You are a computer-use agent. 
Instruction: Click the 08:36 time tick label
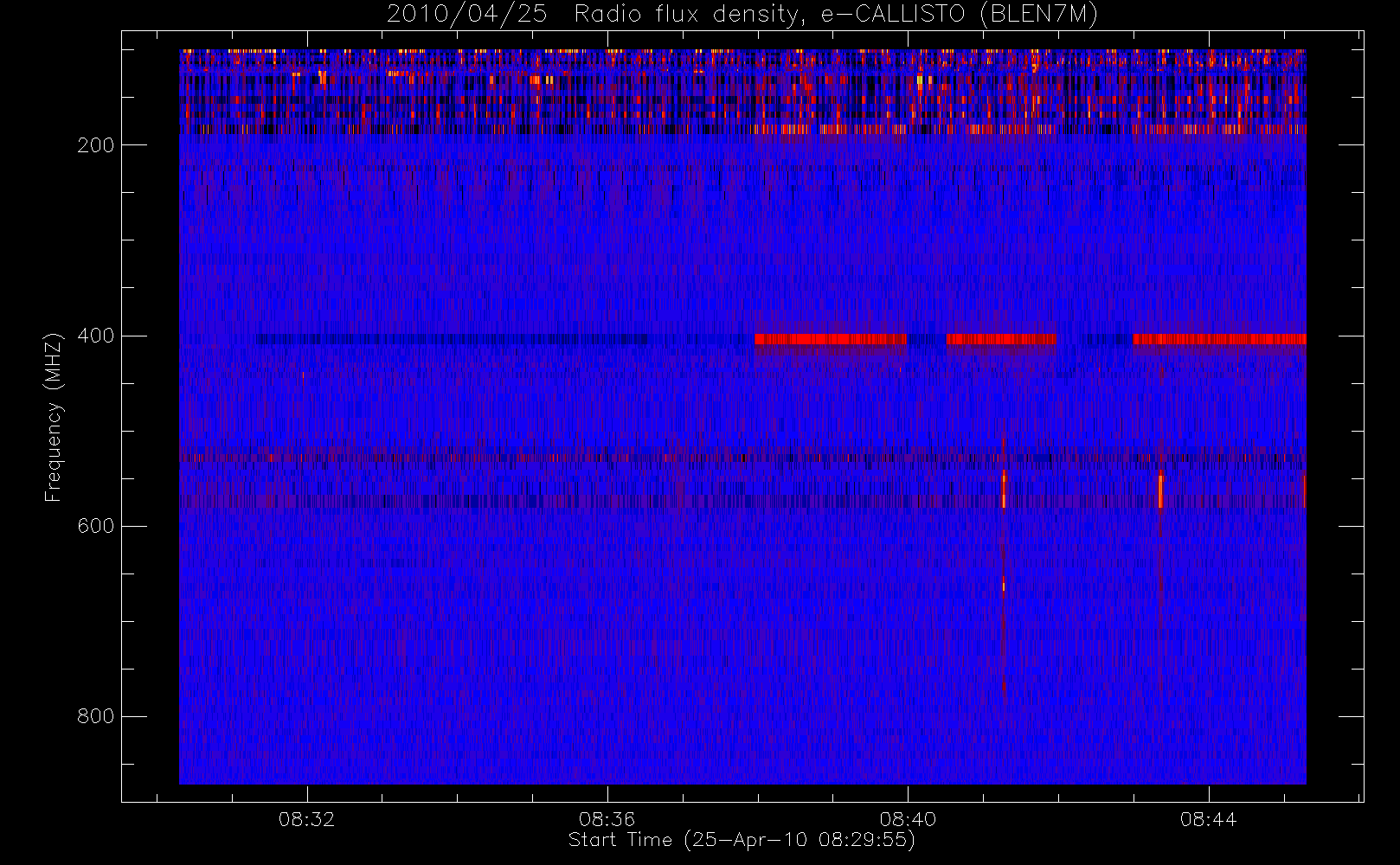coord(607,819)
